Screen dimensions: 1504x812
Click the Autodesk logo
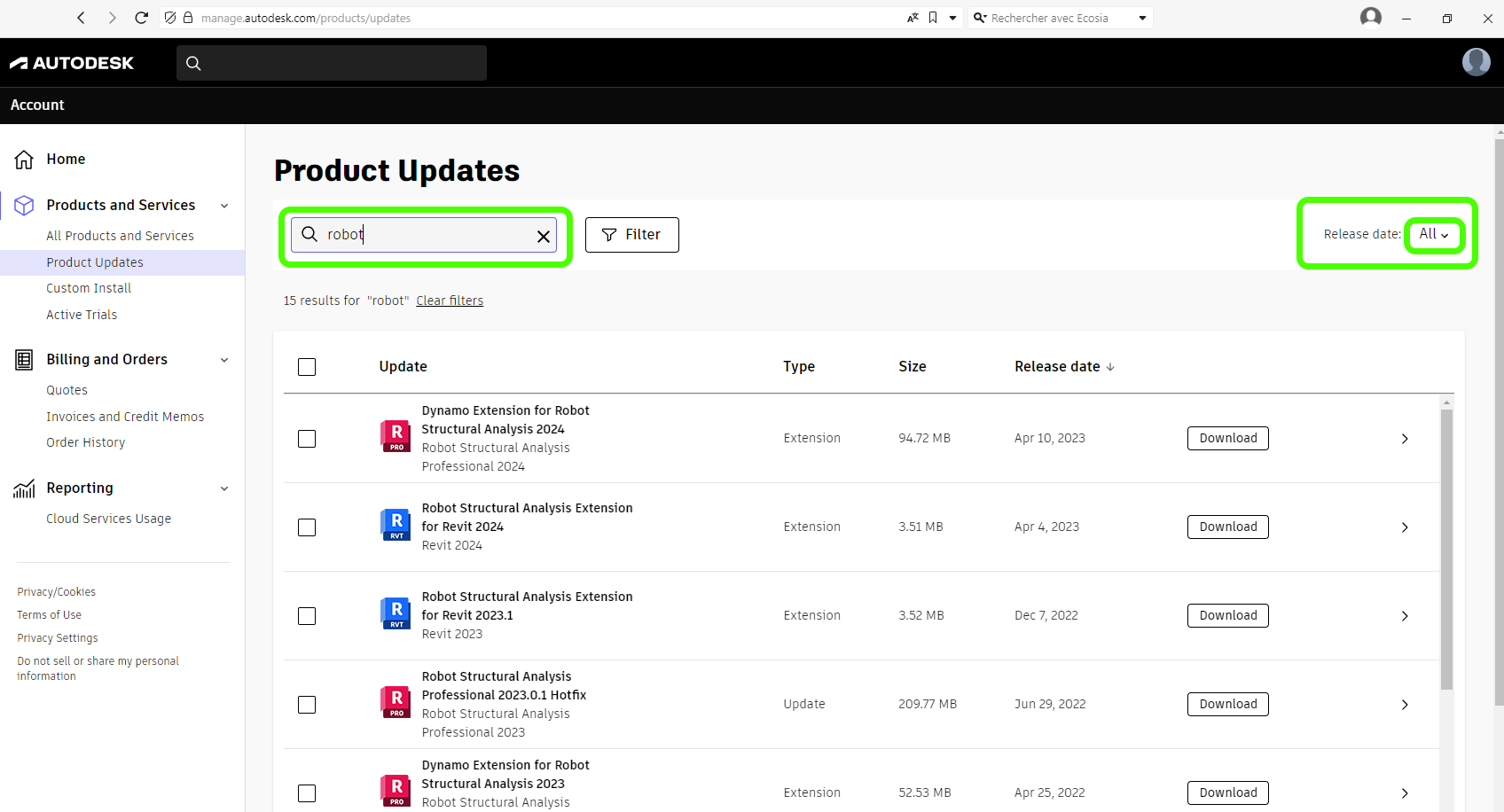(72, 62)
